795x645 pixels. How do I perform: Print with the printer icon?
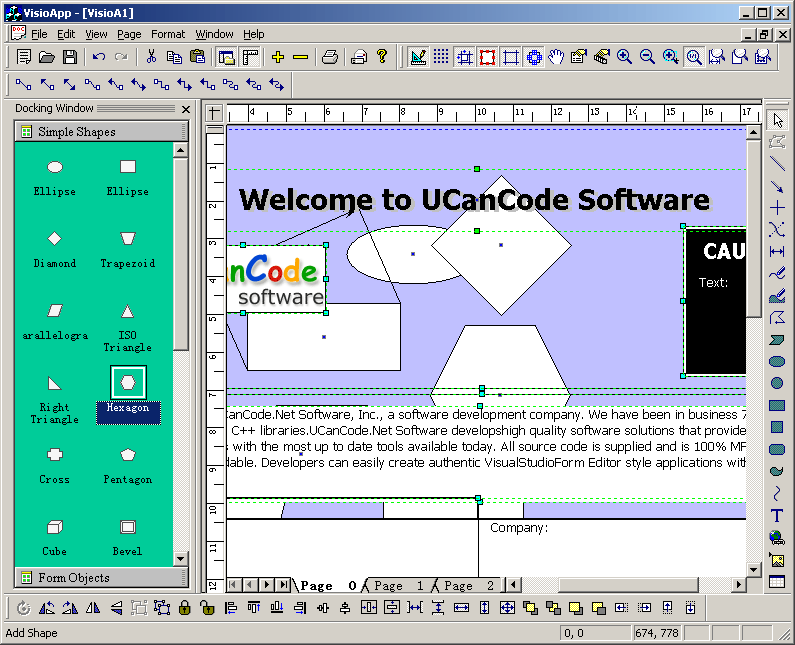coord(330,57)
